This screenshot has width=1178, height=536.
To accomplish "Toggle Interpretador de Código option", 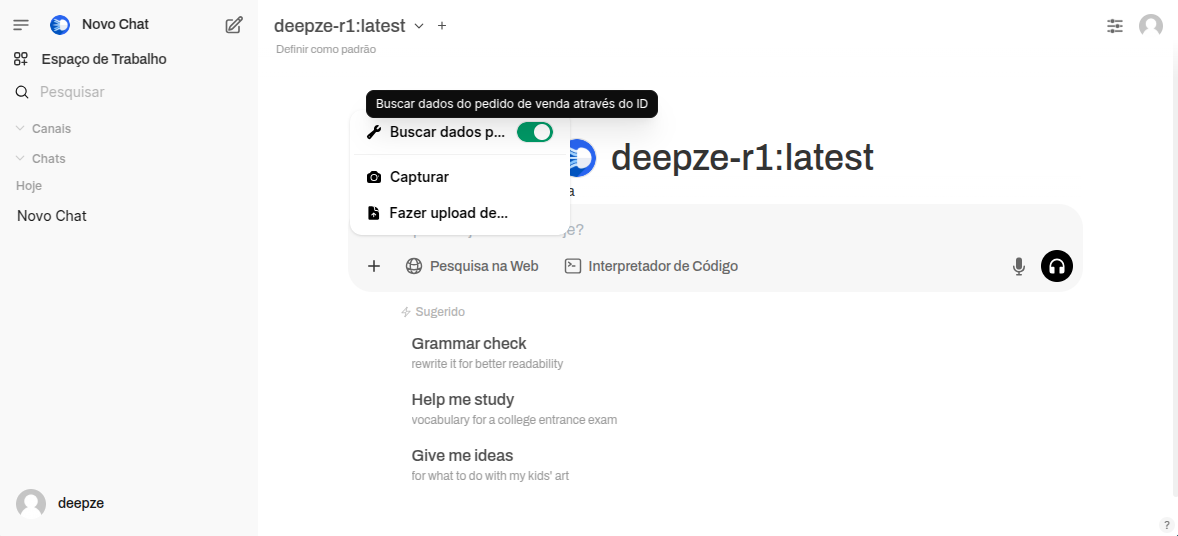I will 651,266.
